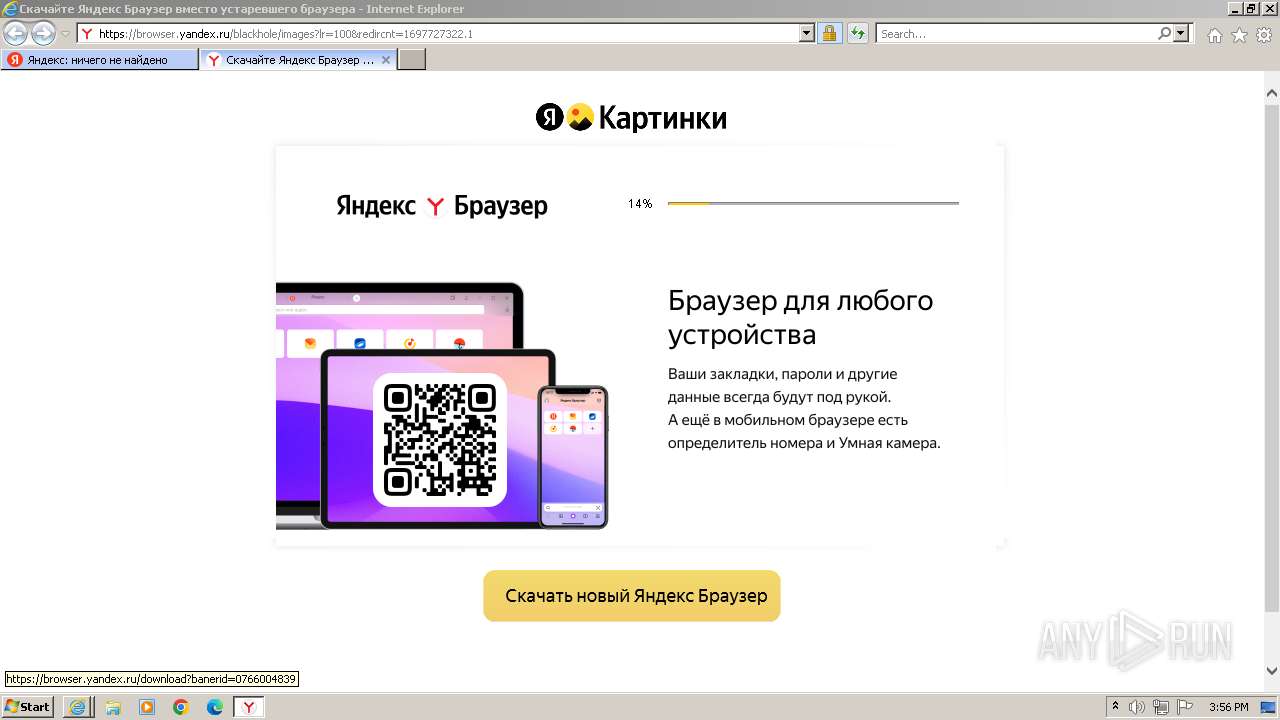Viewport: 1280px width, 720px height.
Task: Click the Search input box
Action: 1017,34
